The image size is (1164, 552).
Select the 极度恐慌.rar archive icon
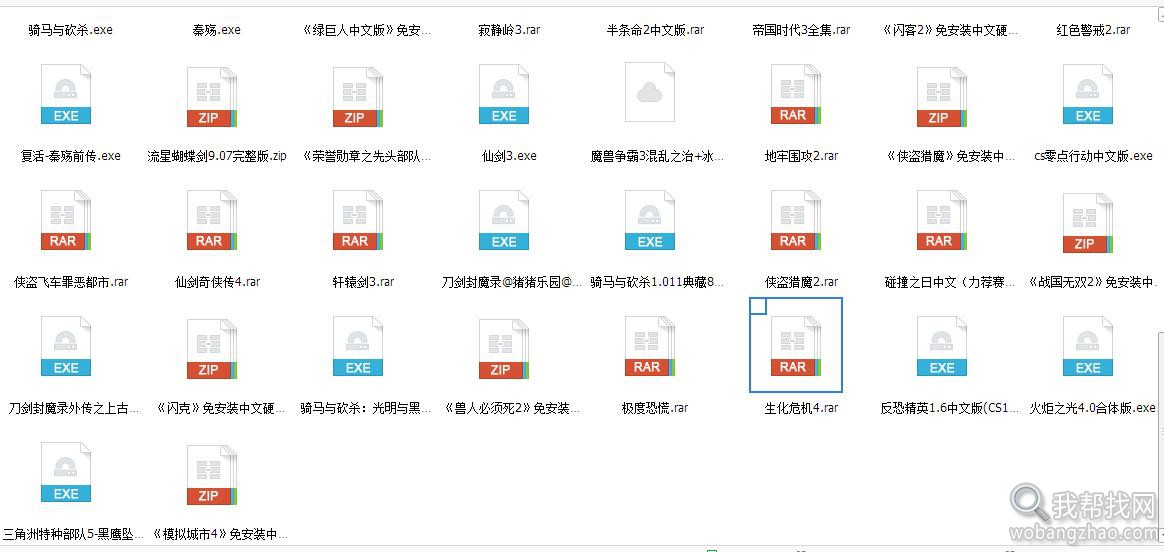[x=650, y=346]
